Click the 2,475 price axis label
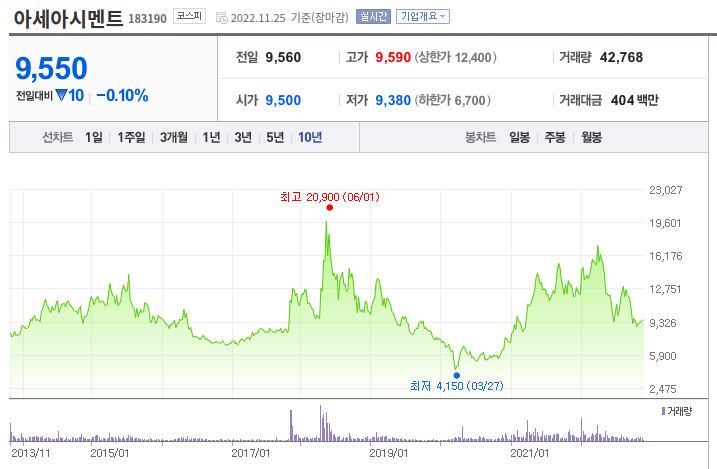This screenshot has width=717, height=469. point(663,389)
